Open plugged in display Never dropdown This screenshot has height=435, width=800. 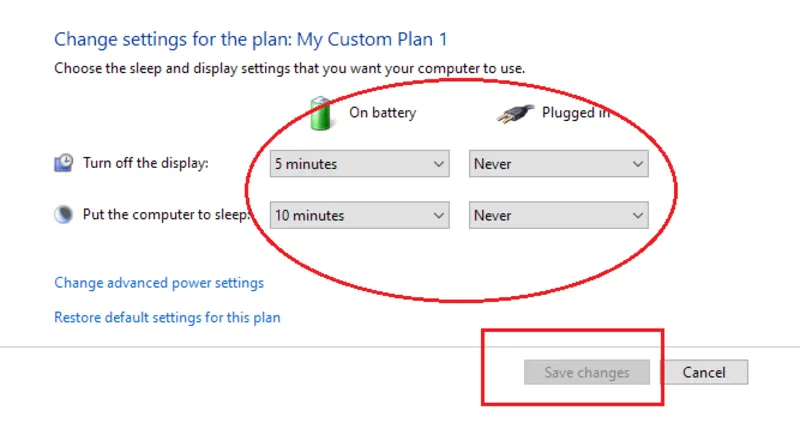(559, 164)
